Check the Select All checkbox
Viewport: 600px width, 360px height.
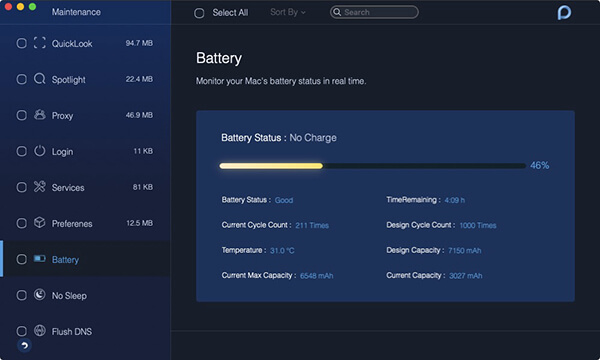(x=199, y=13)
